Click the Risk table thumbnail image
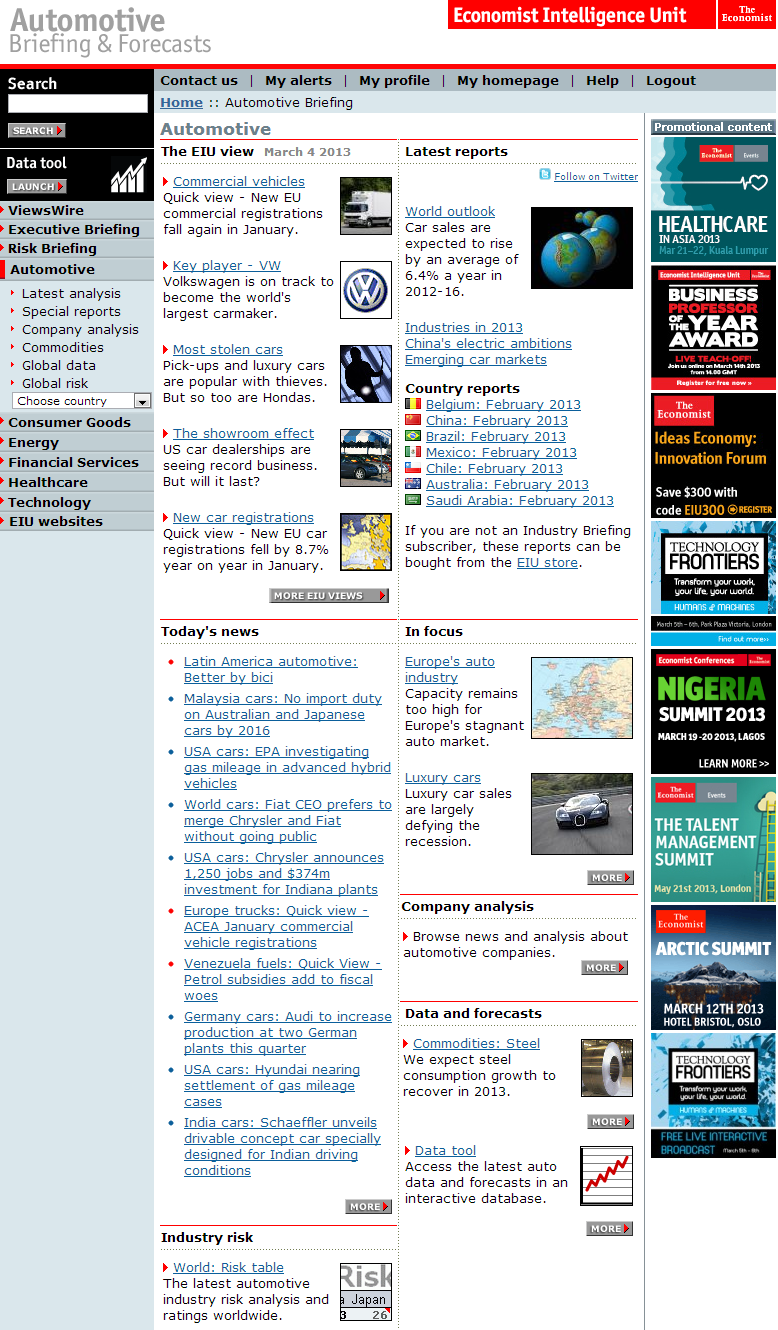Screen dimensions: 778x1330 click(365, 1292)
